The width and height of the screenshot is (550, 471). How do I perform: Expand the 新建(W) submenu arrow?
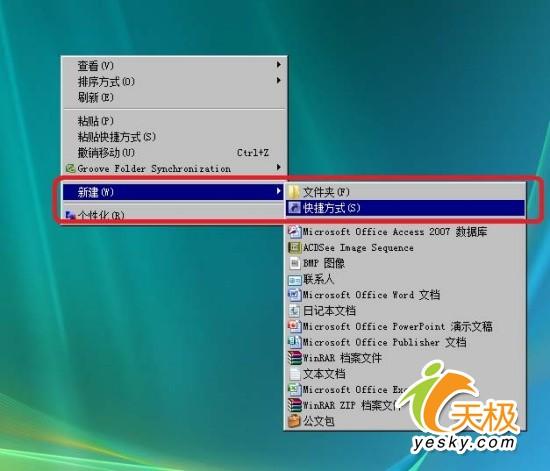[279, 191]
